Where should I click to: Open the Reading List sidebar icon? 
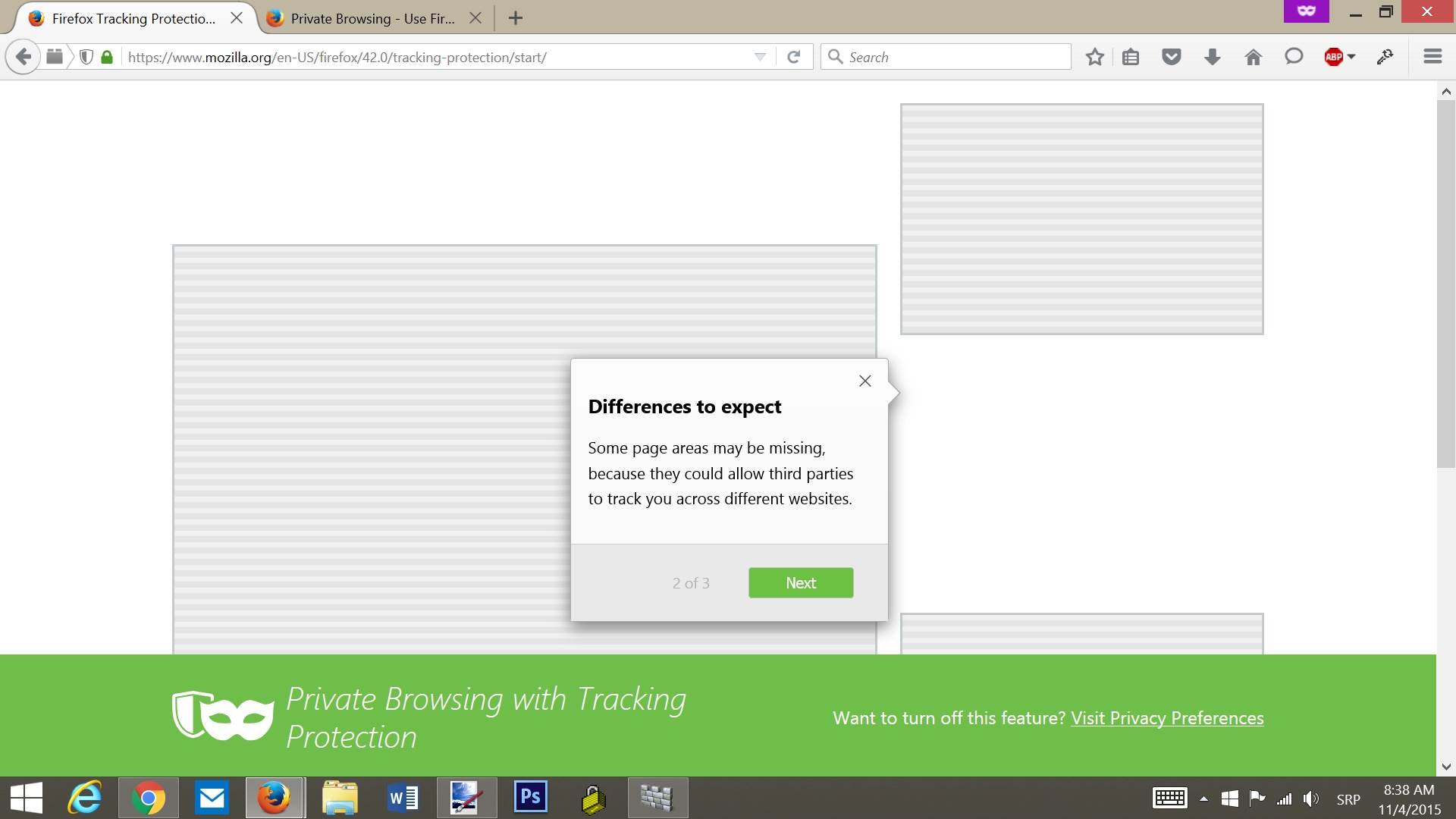click(x=1131, y=56)
